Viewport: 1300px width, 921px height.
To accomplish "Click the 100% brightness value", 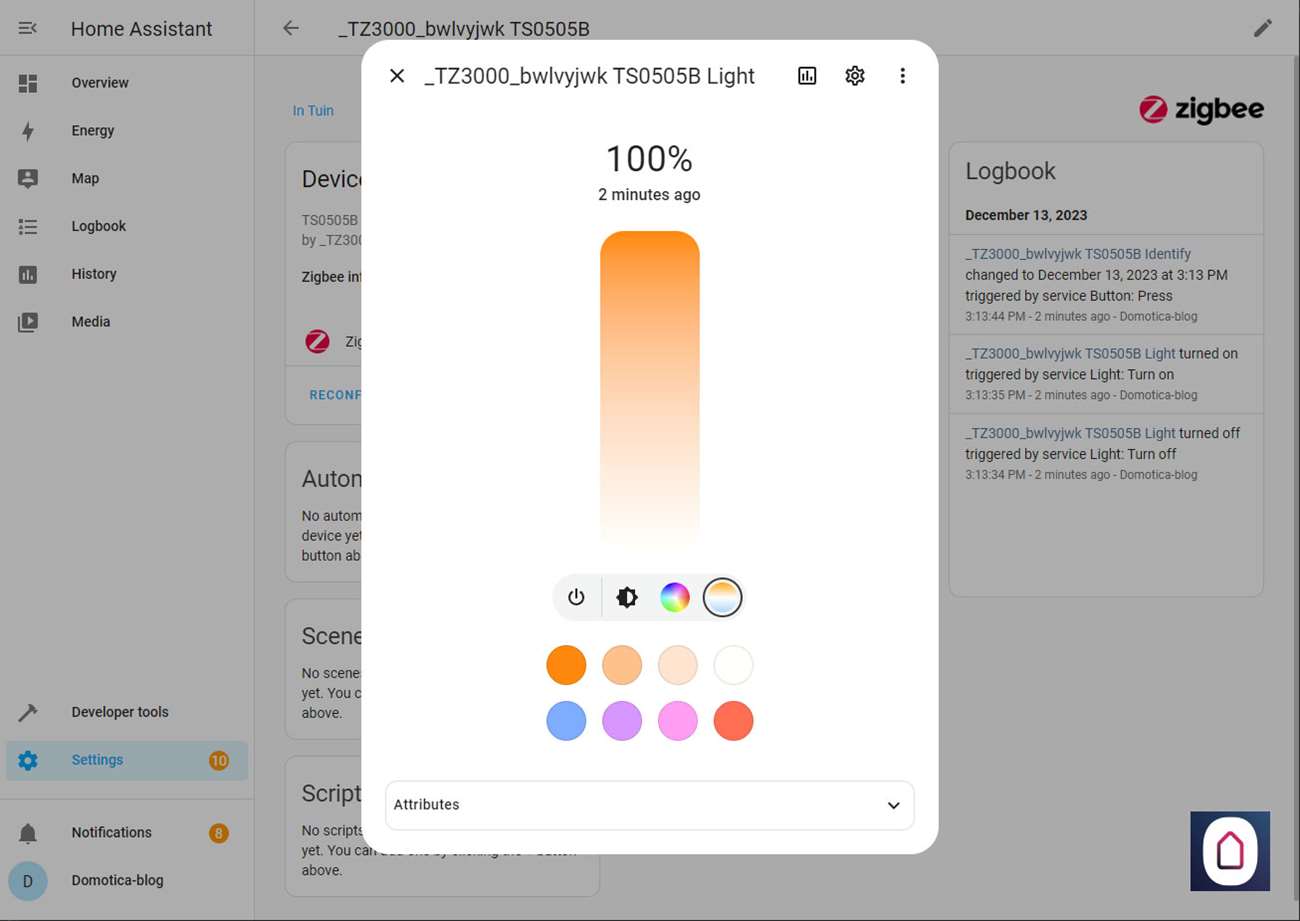I will point(649,159).
